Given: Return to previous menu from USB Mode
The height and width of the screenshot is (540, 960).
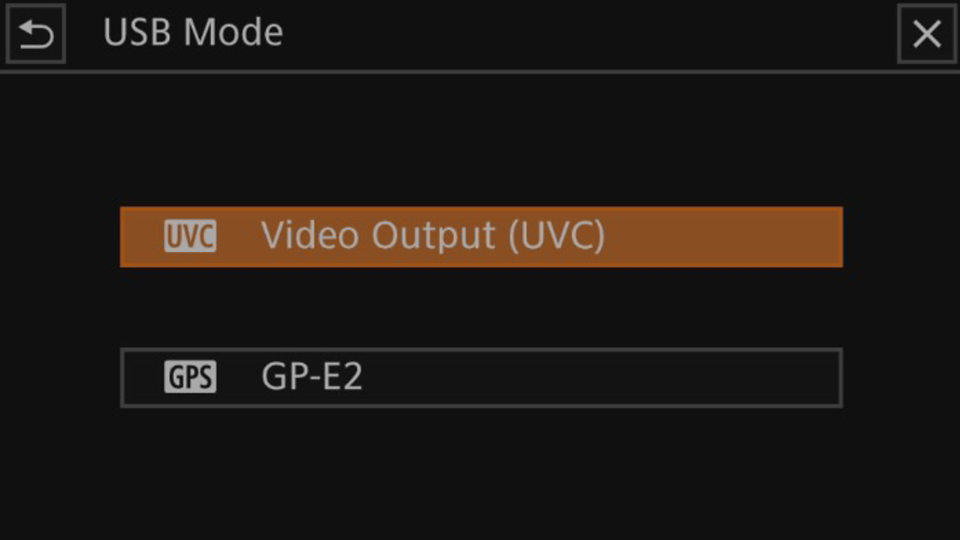Looking at the screenshot, I should [x=36, y=33].
